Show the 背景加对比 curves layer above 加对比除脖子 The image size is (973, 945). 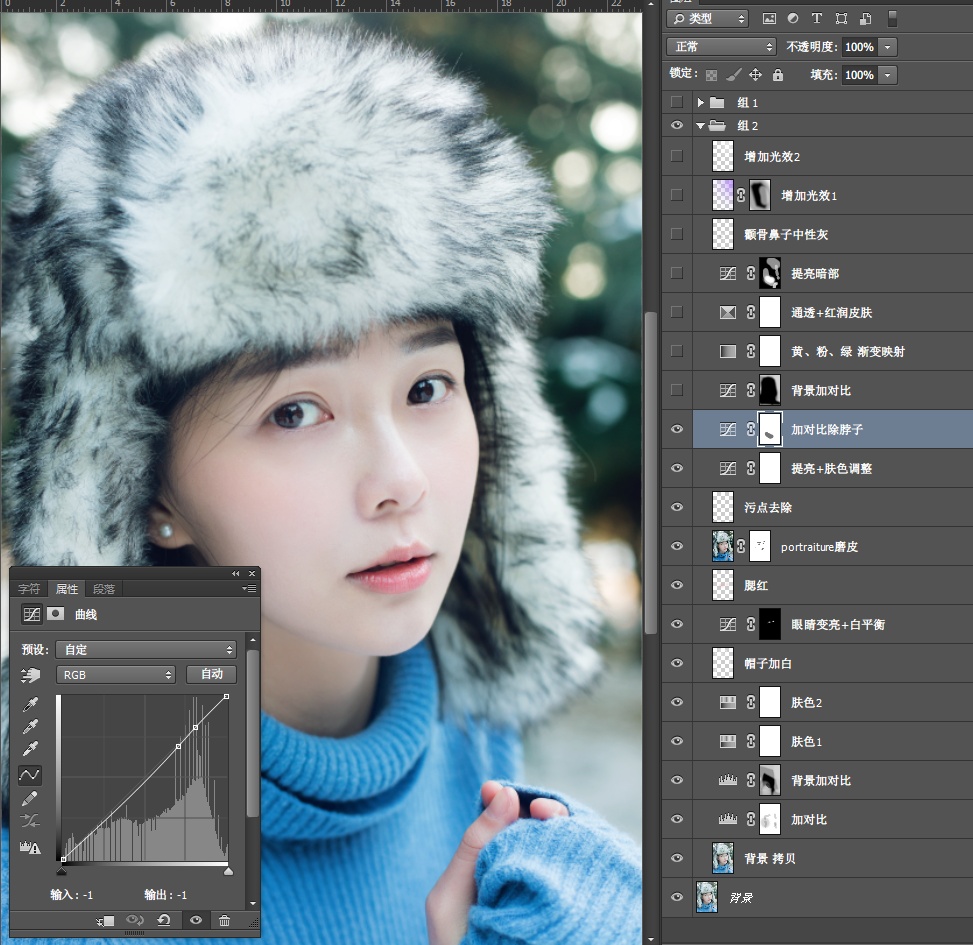coord(676,390)
